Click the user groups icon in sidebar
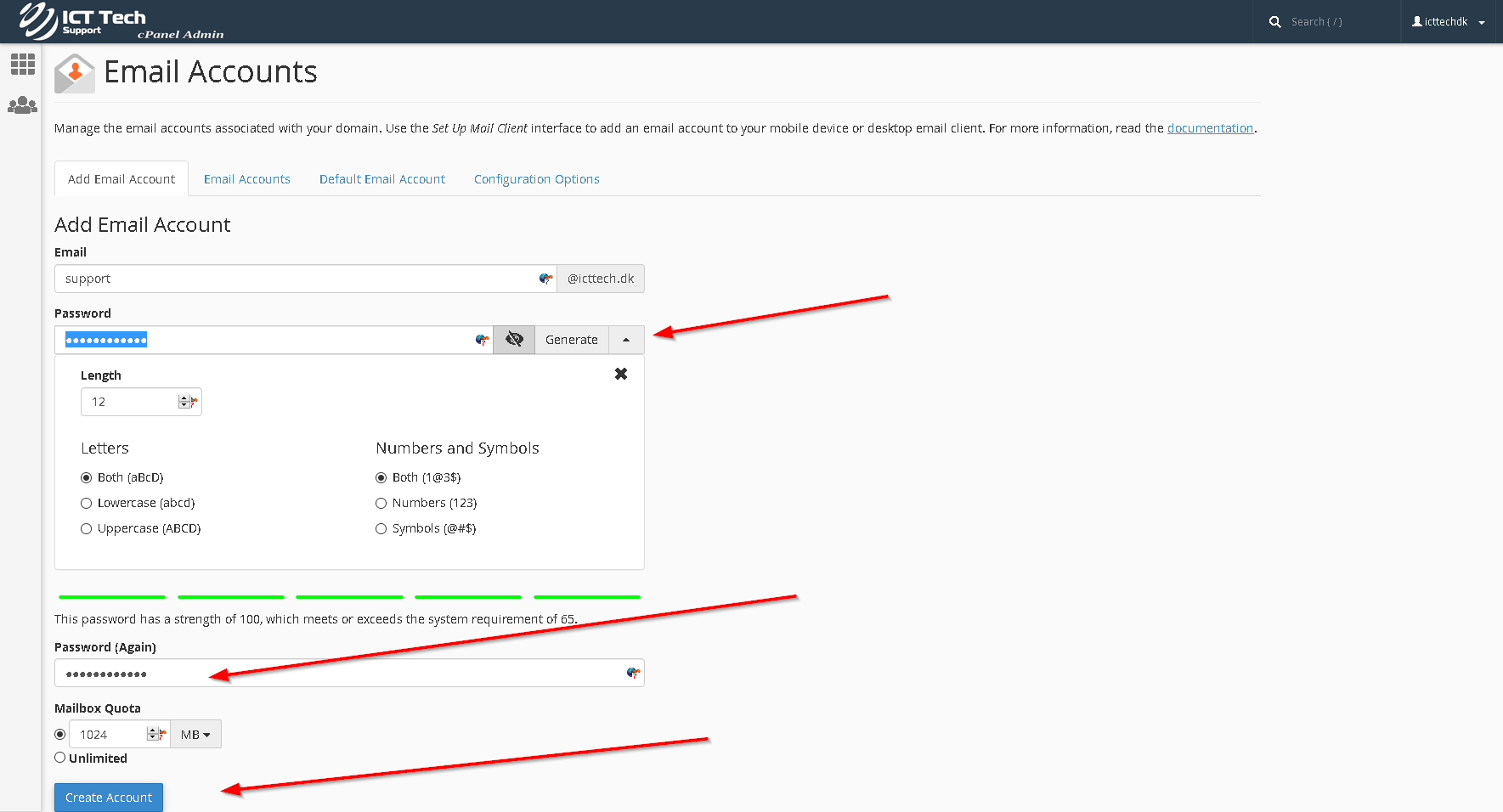Viewport: 1503px width, 812px height. [x=22, y=104]
